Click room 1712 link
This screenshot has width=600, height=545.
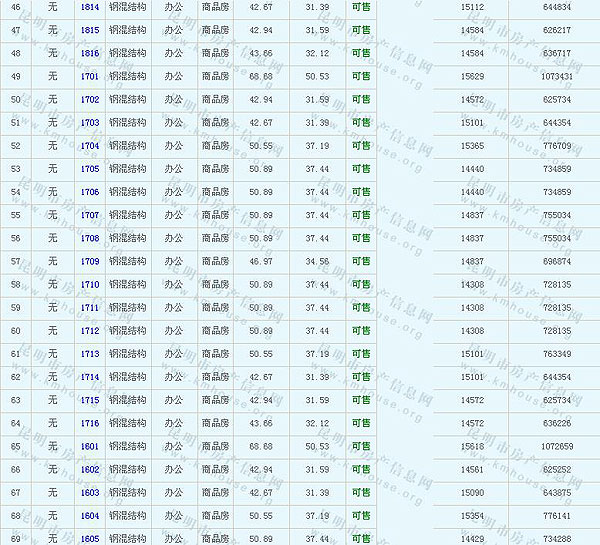click(x=90, y=331)
